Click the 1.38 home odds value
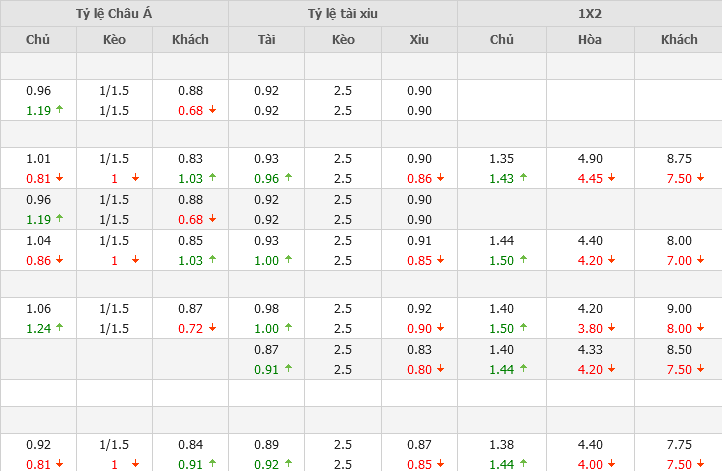 [501, 444]
